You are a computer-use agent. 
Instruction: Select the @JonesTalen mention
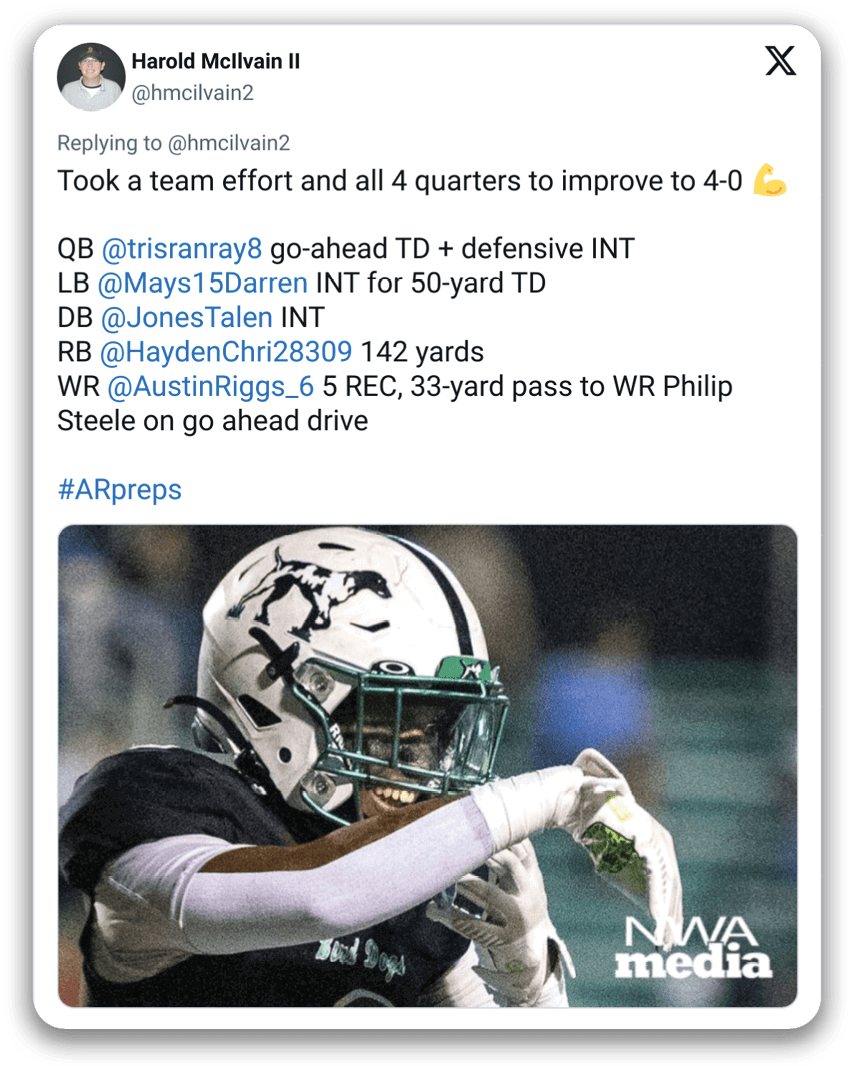point(186,318)
